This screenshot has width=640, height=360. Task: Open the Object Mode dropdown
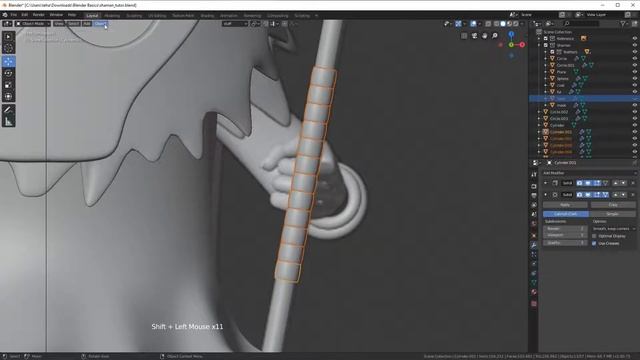33,24
